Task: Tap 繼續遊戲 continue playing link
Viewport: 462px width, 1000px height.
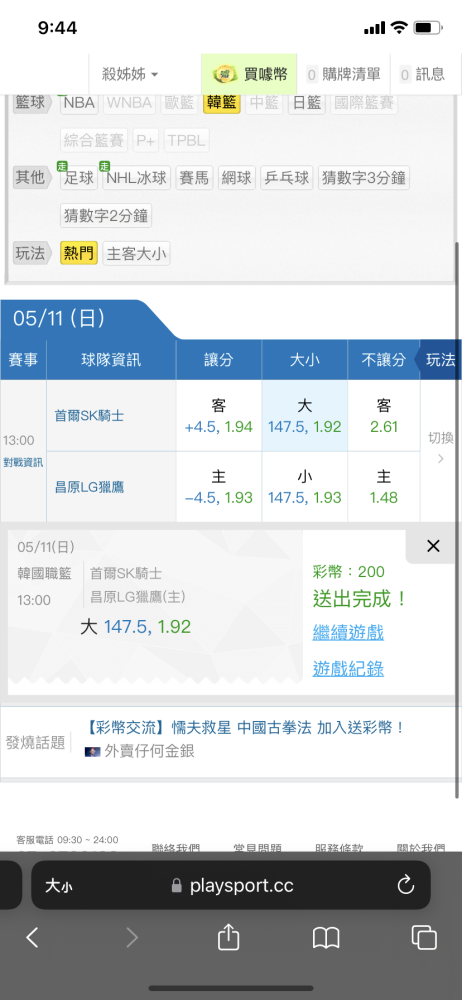Action: click(348, 633)
